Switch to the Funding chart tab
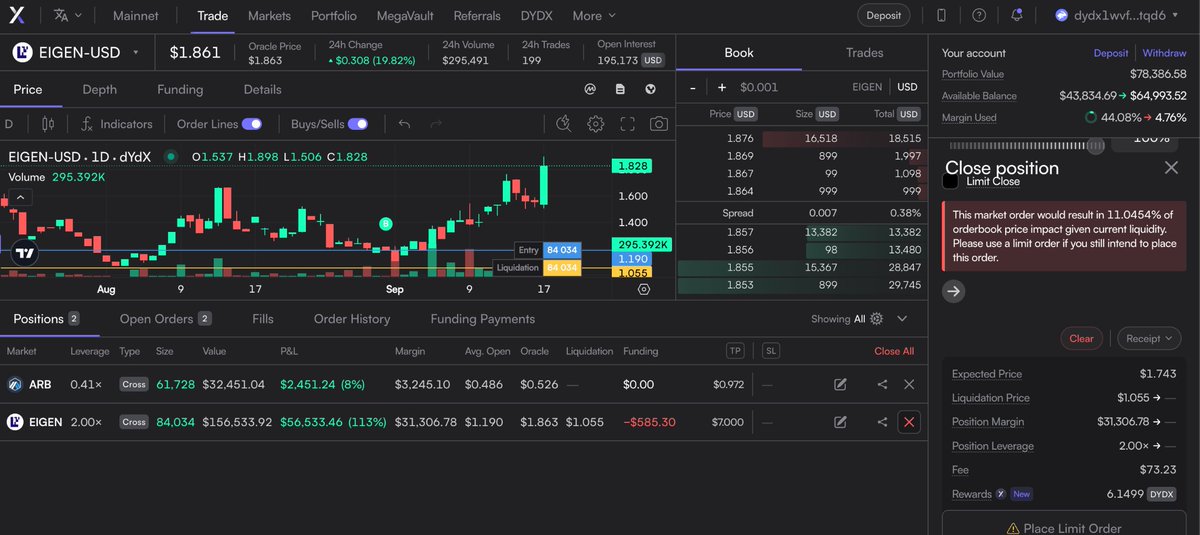The image size is (1200, 535). (x=180, y=89)
